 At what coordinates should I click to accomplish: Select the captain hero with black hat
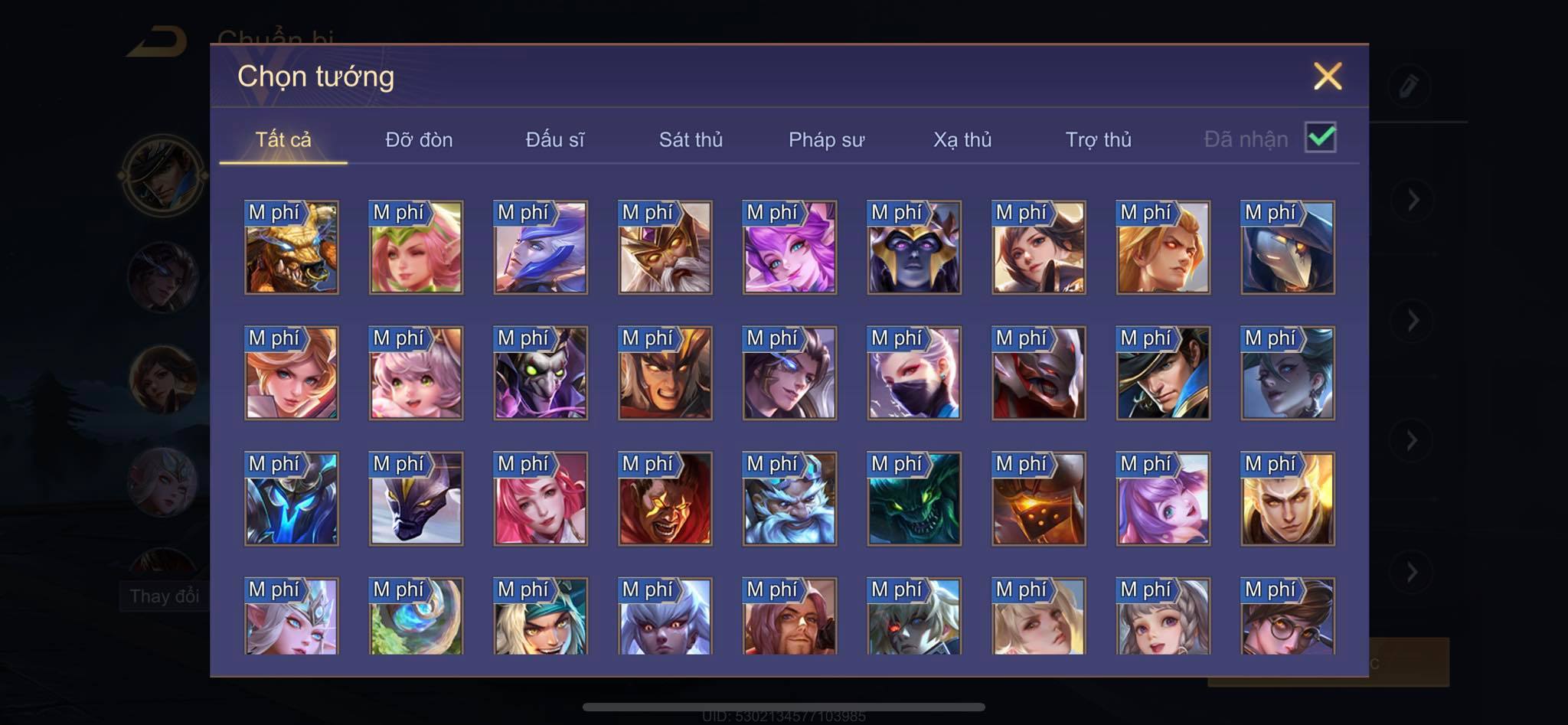[1163, 373]
